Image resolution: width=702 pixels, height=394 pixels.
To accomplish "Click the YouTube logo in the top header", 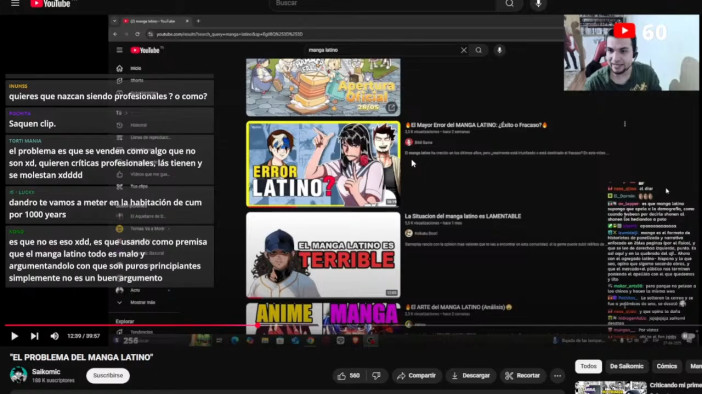I will point(50,4).
